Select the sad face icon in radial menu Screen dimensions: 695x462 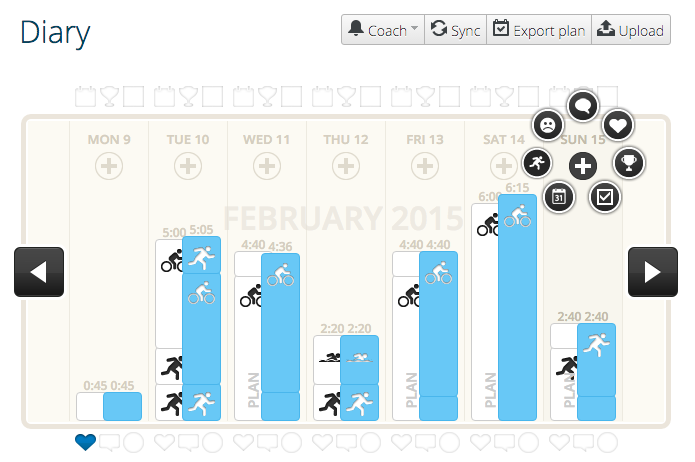coord(548,125)
